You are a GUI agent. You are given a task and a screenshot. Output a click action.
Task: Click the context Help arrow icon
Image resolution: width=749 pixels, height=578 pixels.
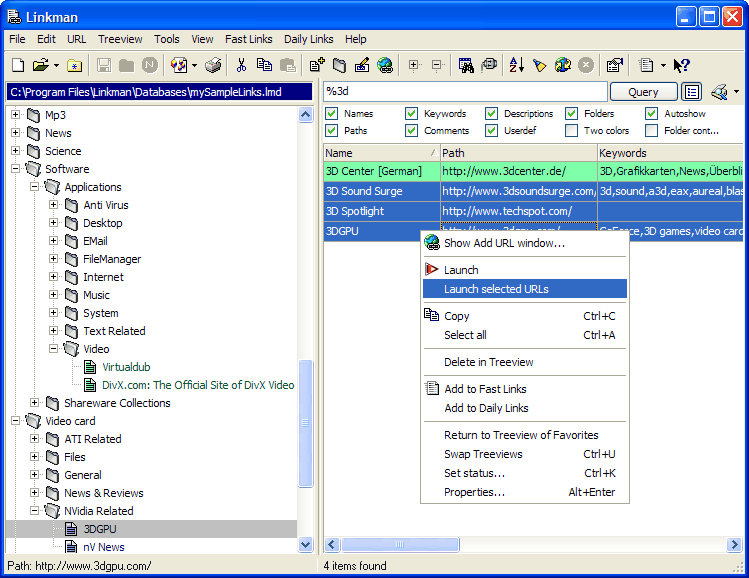(x=681, y=65)
